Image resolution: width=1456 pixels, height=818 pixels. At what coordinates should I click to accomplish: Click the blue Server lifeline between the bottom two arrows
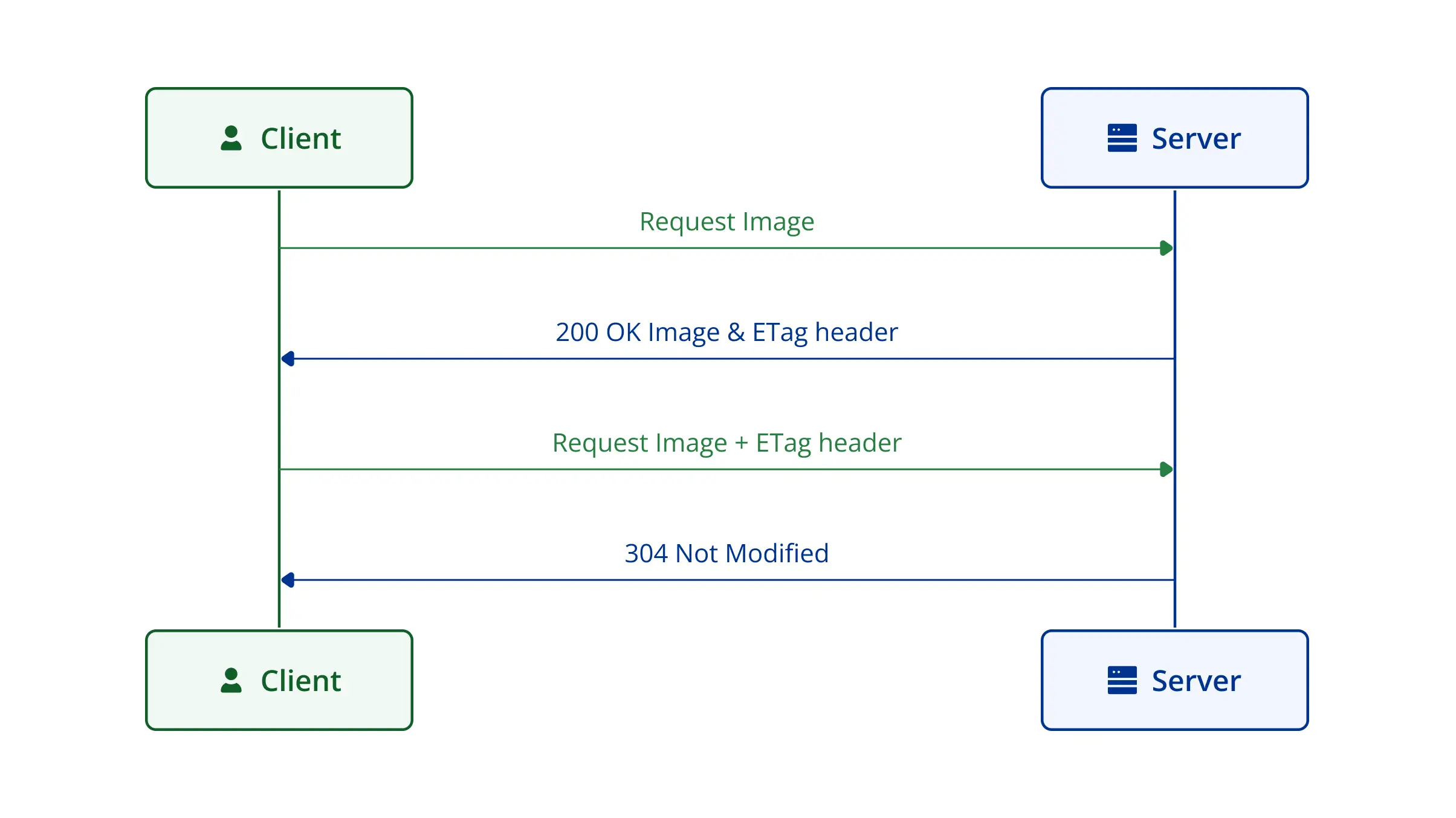point(1174,525)
